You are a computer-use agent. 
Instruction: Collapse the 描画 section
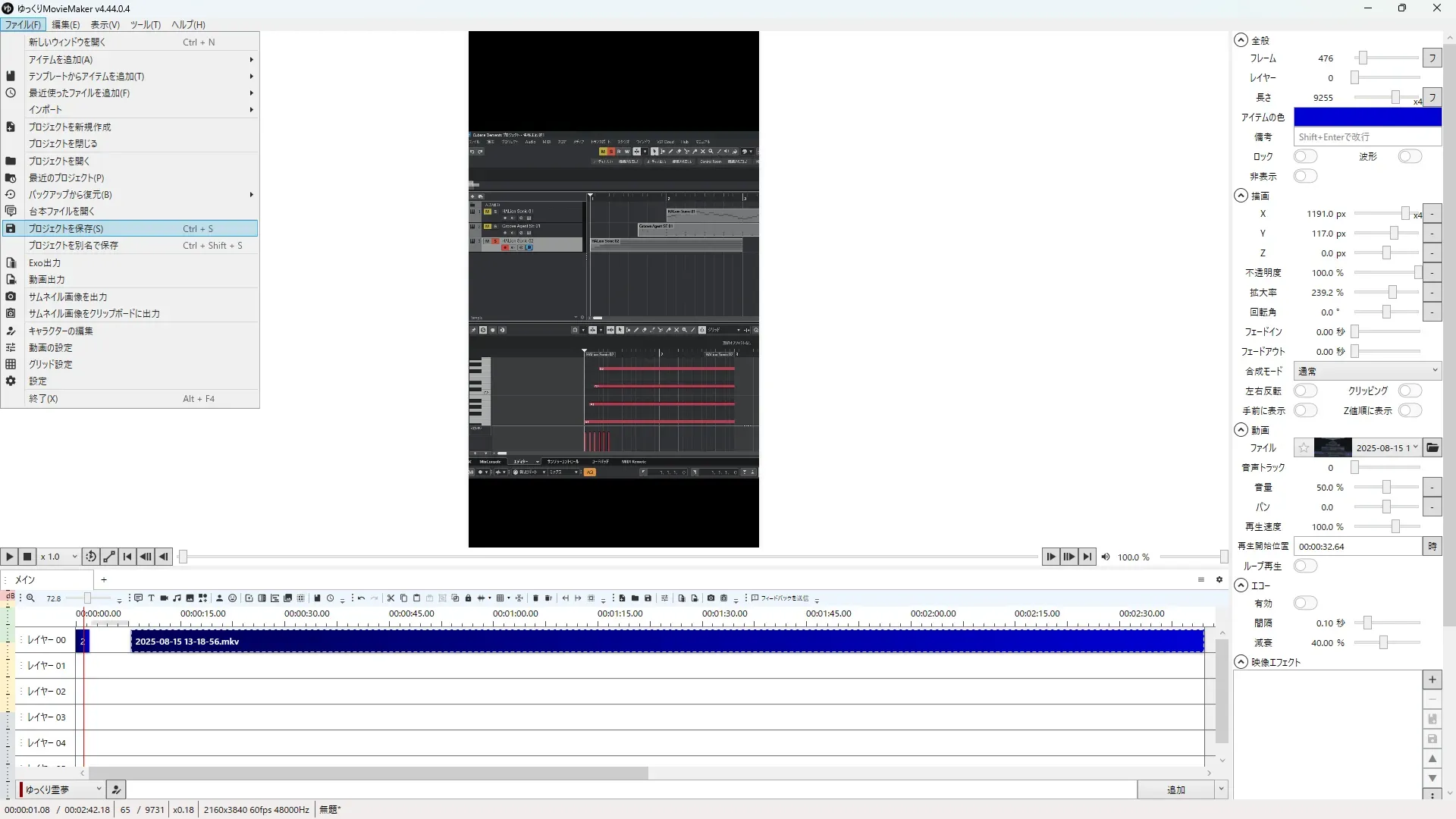click(x=1241, y=196)
